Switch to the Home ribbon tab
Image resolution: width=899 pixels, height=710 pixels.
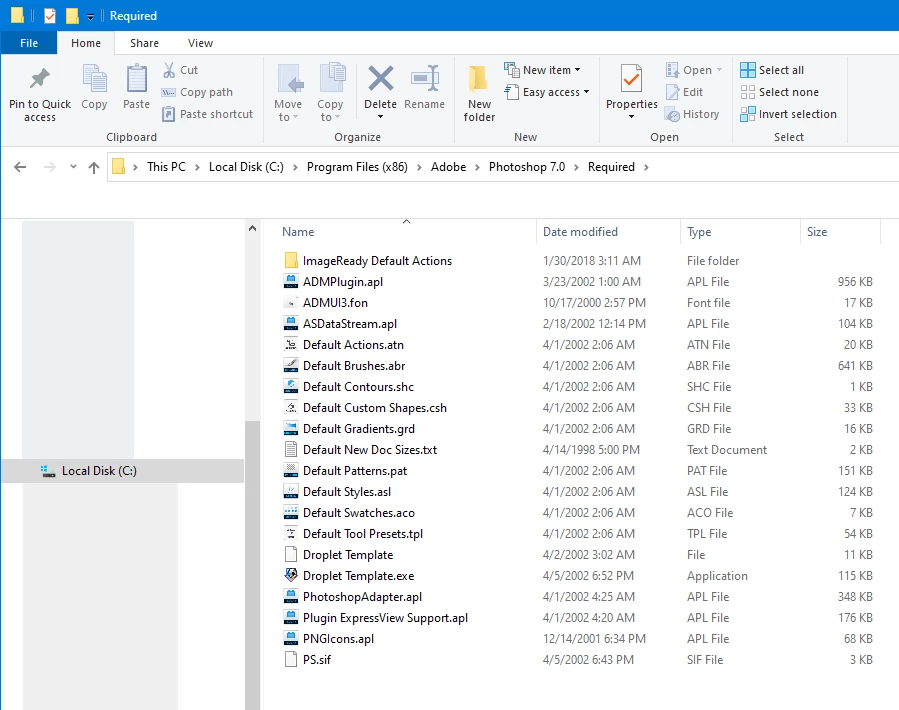[x=86, y=43]
